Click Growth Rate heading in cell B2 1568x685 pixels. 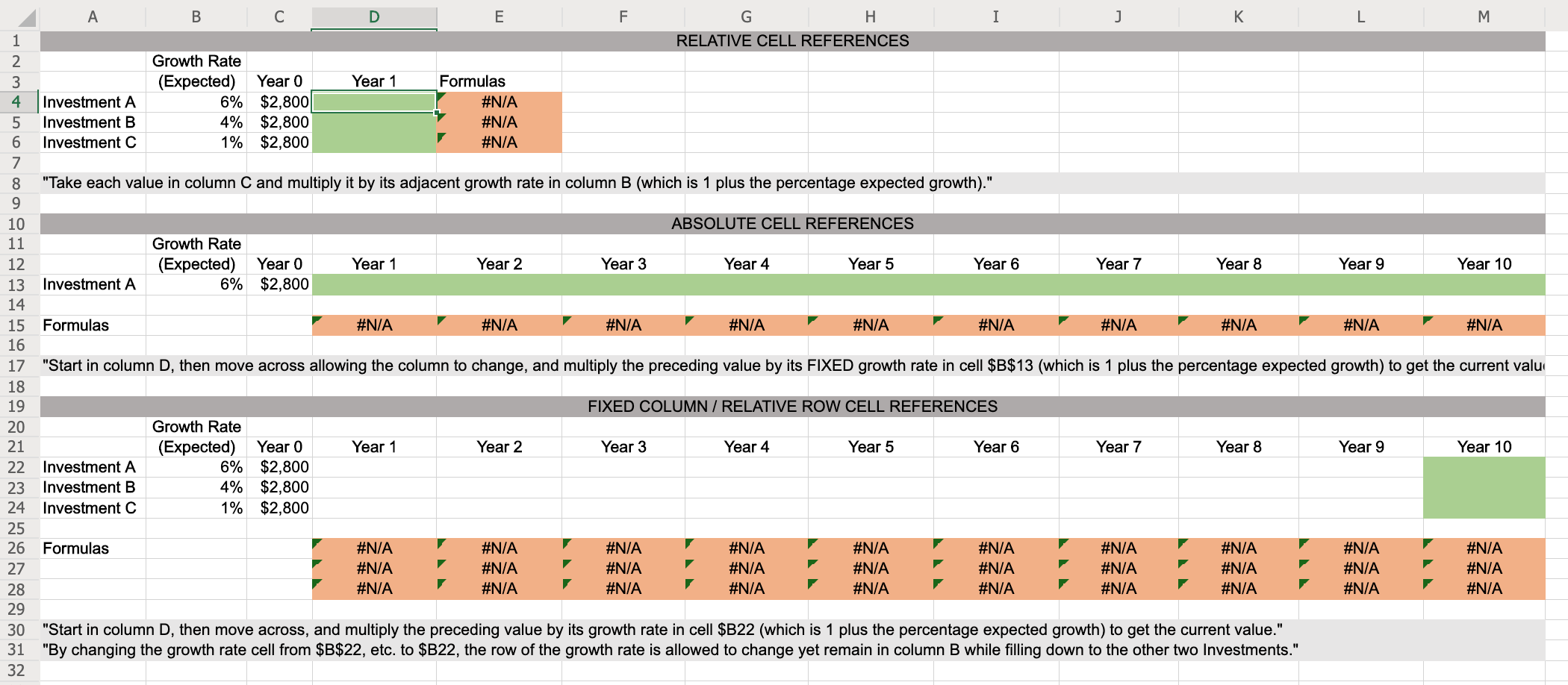[x=196, y=61]
